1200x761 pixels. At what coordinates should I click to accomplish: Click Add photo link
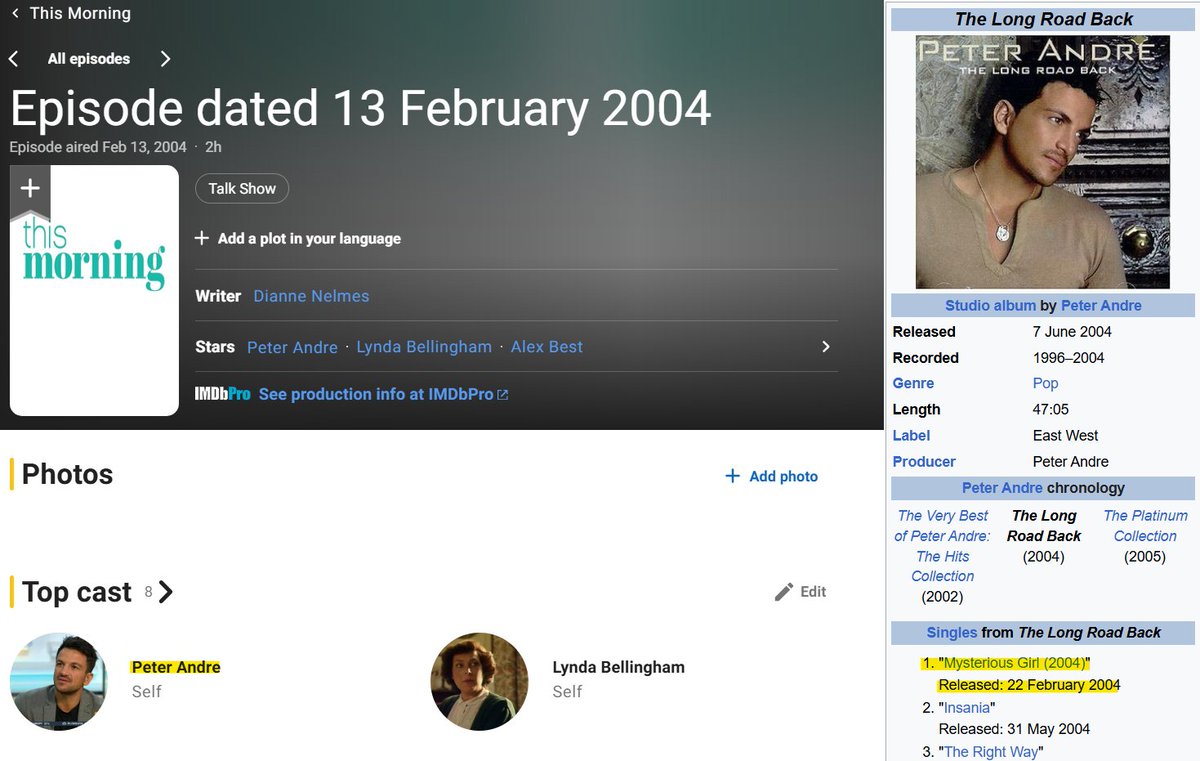[784, 476]
